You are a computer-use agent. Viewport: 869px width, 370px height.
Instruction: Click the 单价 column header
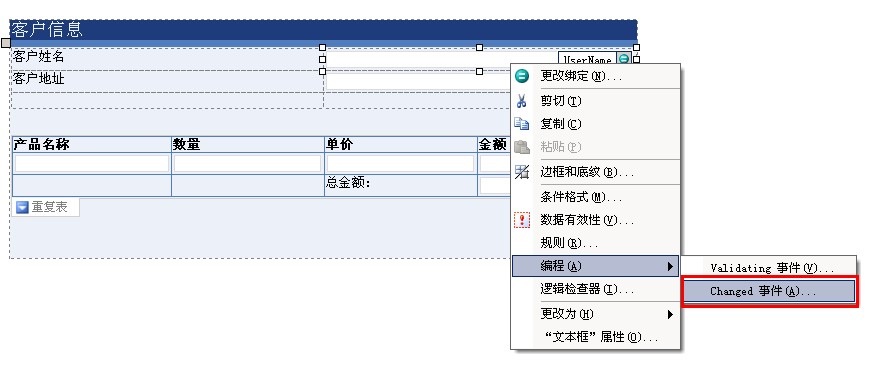coord(339,145)
